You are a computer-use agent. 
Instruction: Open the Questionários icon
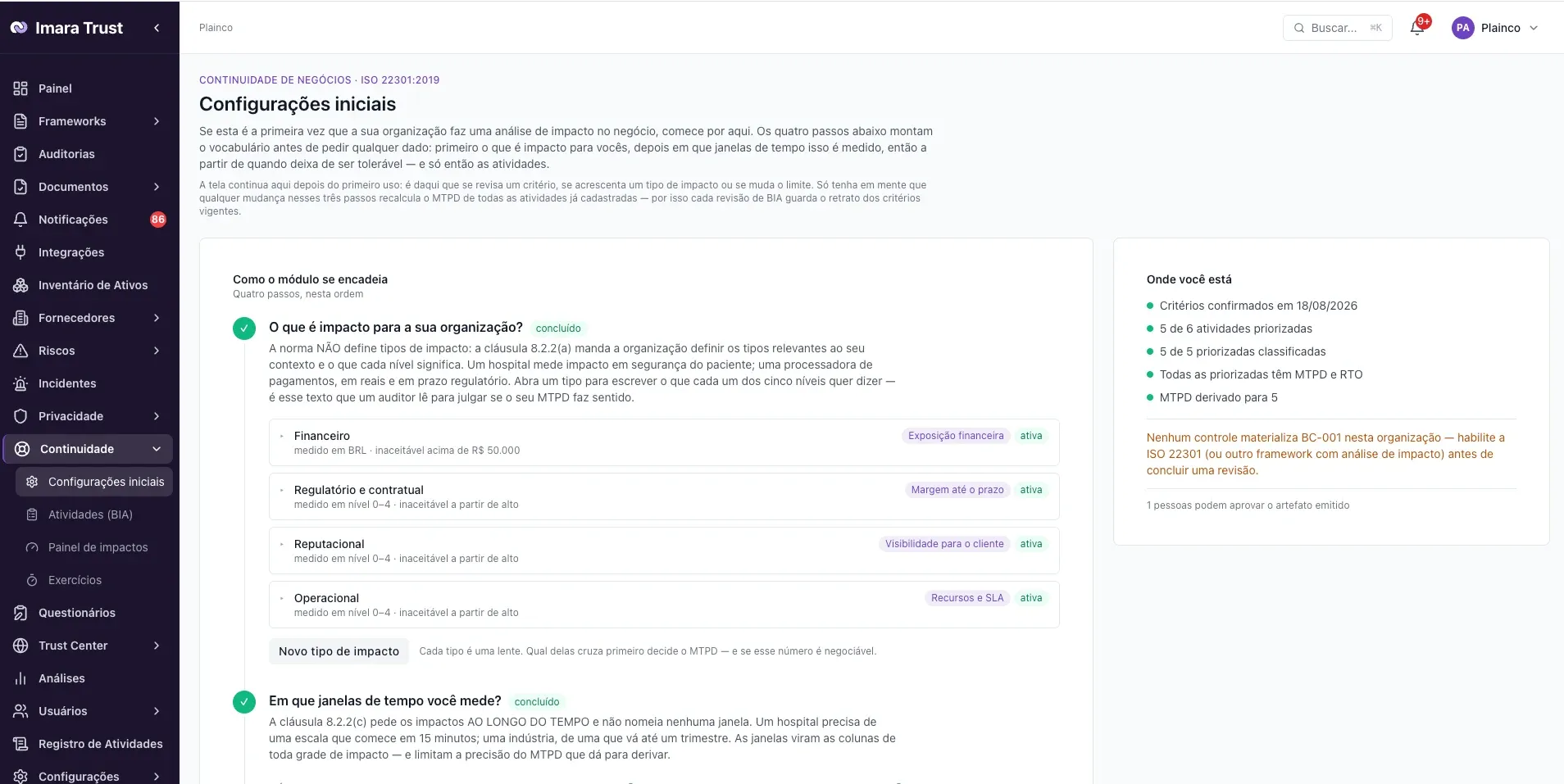pyautogui.click(x=20, y=613)
